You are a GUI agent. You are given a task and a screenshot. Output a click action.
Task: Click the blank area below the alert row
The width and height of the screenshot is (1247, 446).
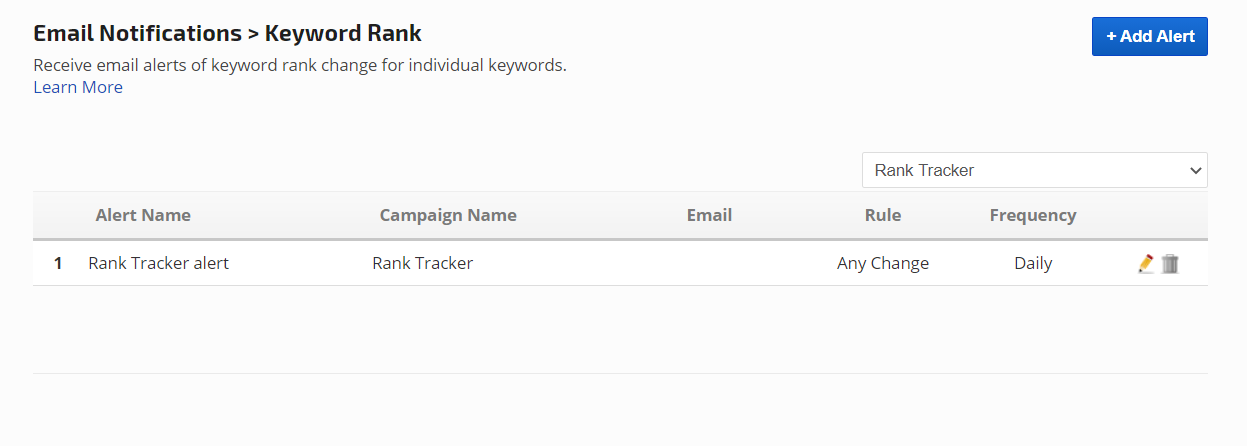(x=620, y=330)
